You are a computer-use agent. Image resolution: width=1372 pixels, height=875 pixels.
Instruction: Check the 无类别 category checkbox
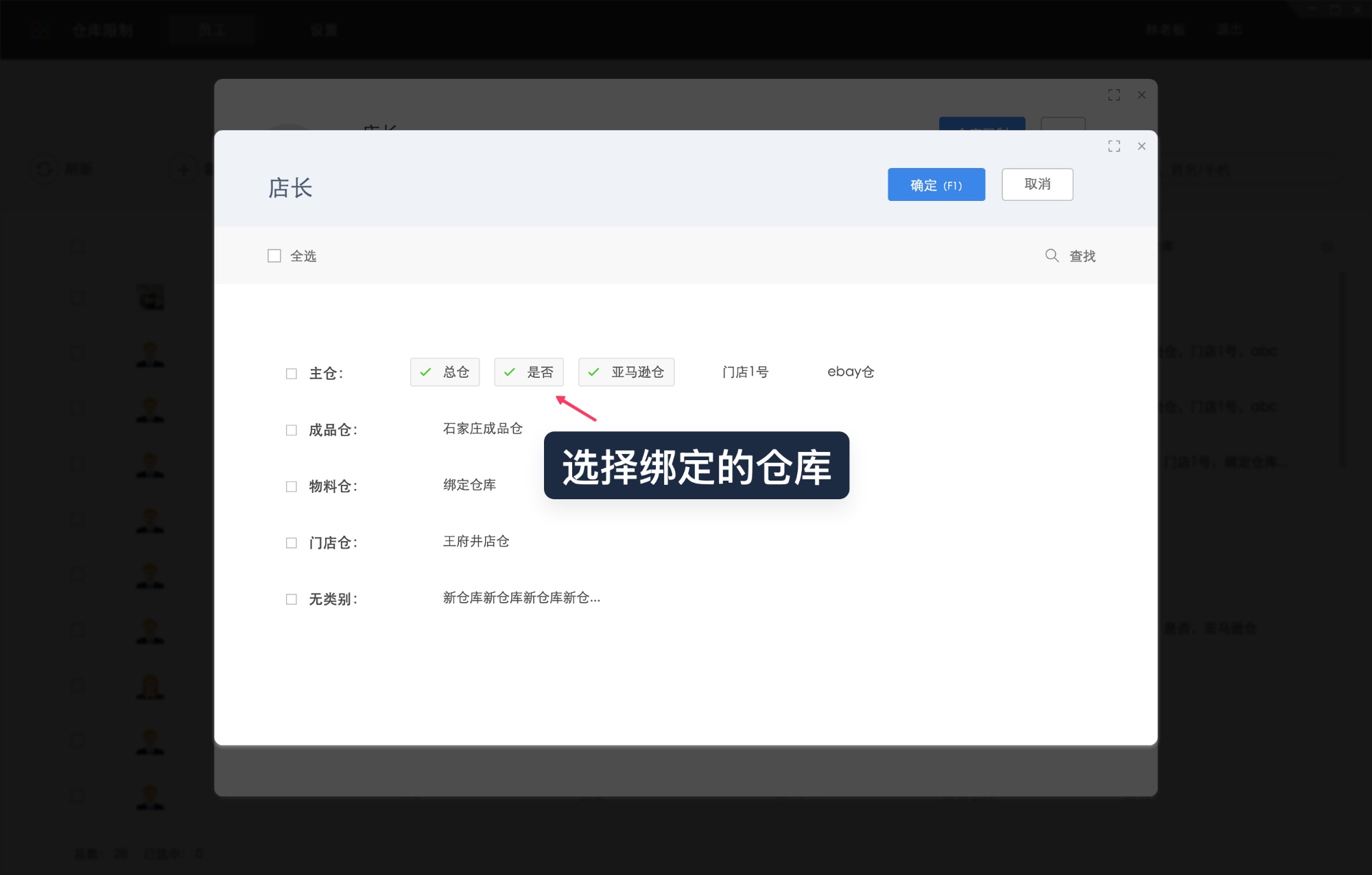pos(292,599)
